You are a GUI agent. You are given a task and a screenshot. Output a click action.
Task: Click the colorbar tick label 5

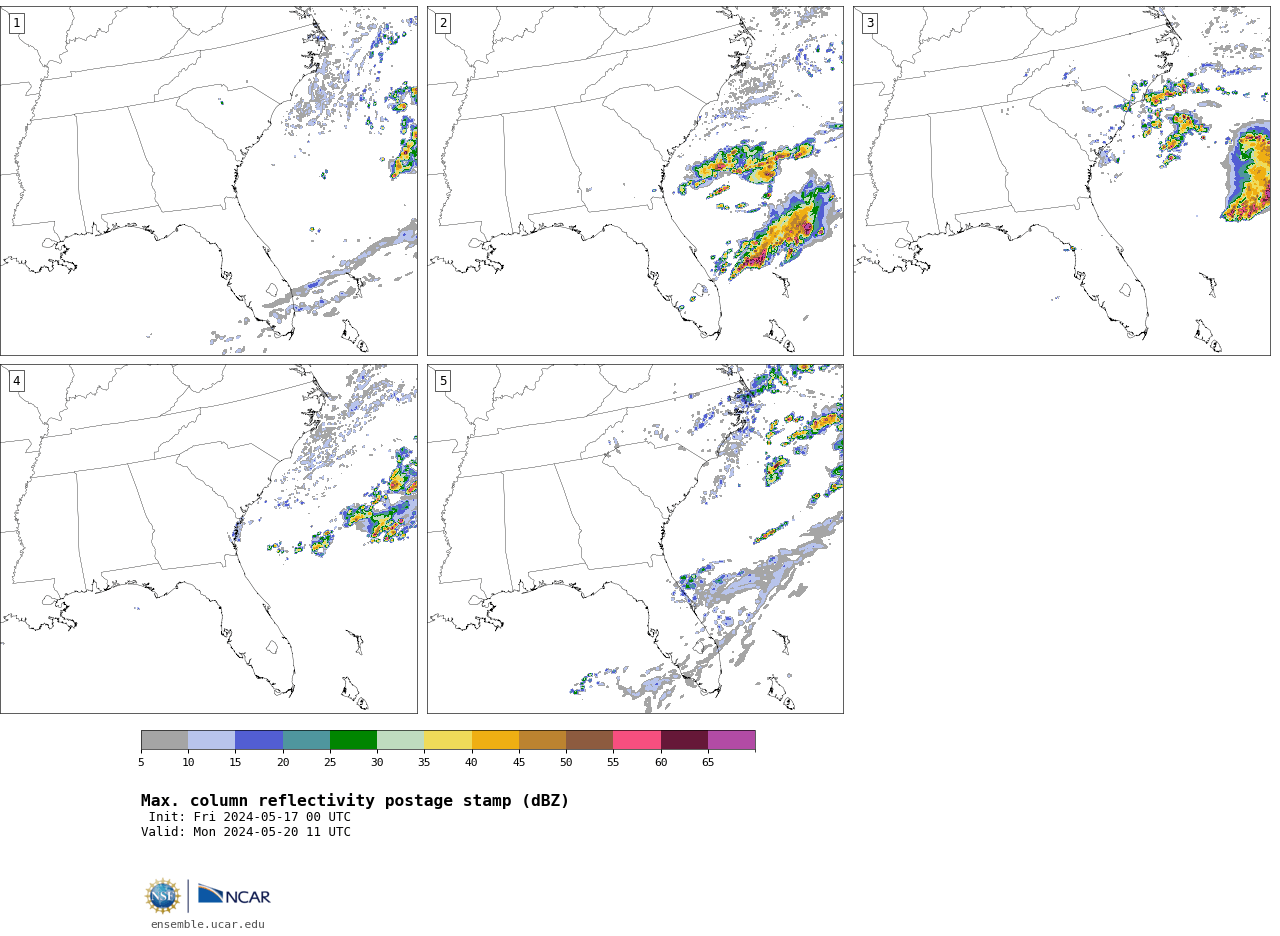coord(141,762)
